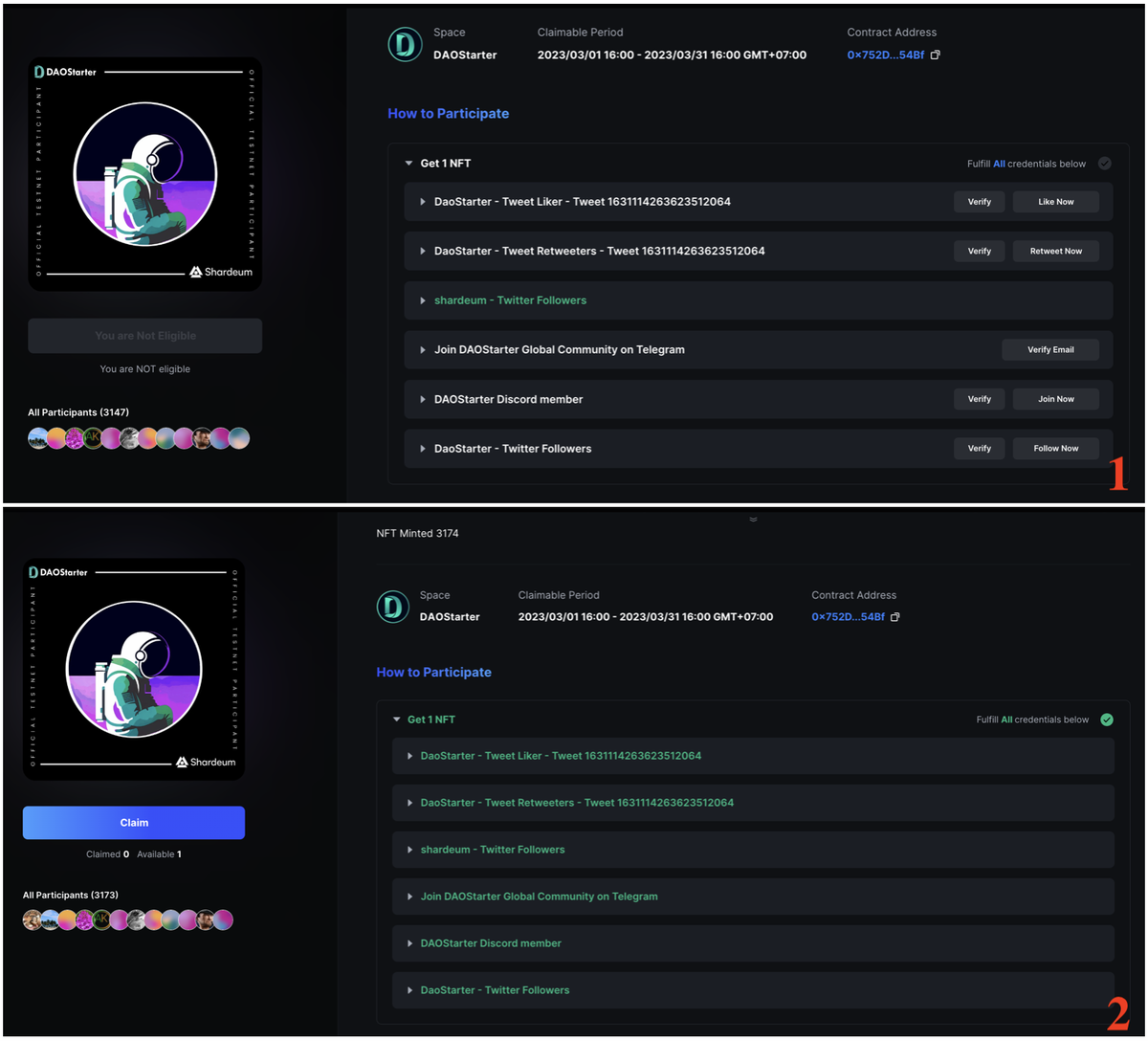Screen dimensions: 1148x1041
Task: Expand green Tweet Retweeters row, lower screenshot
Action: pos(409,803)
